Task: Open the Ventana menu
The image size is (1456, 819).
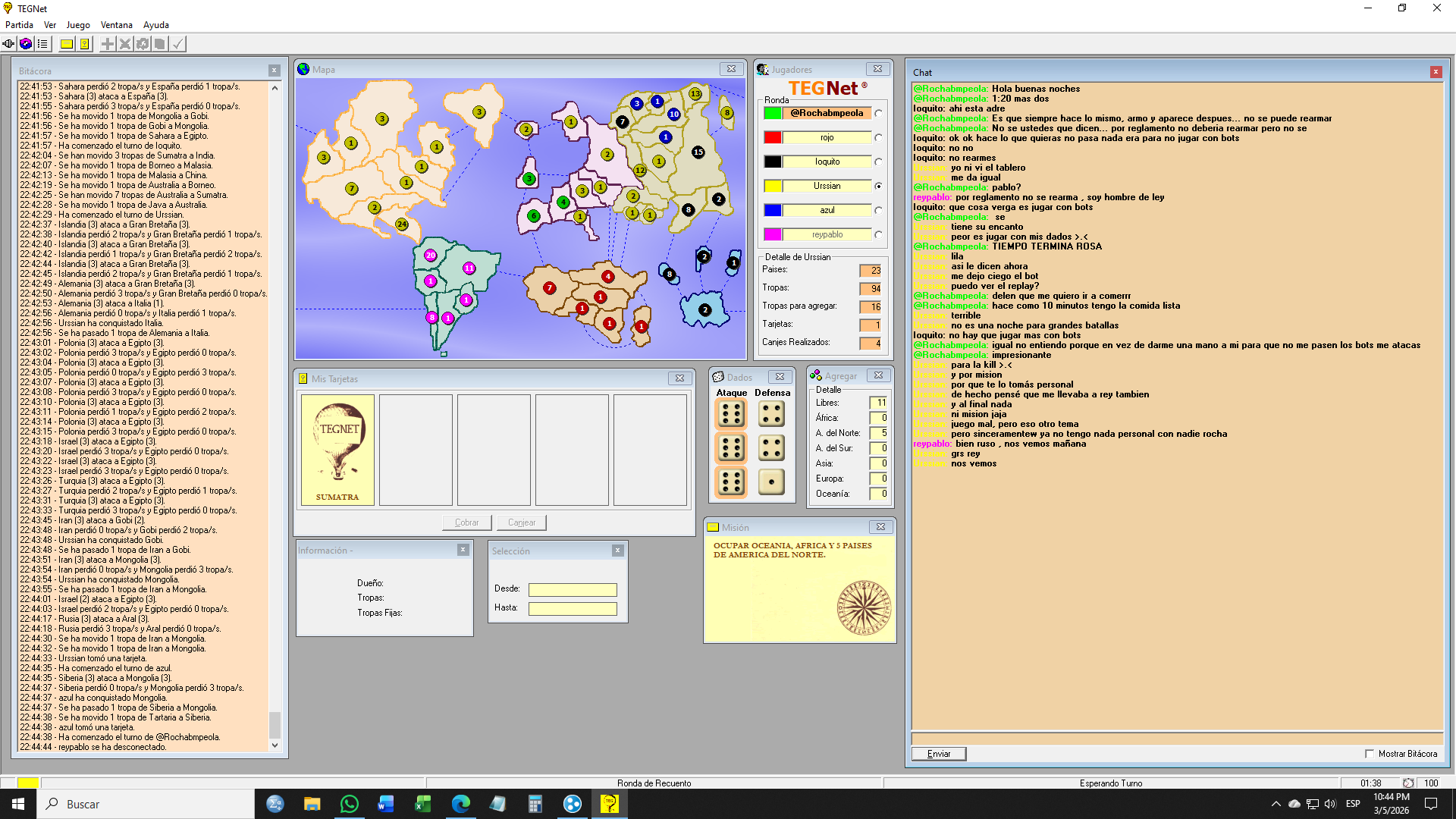Action: 116,25
